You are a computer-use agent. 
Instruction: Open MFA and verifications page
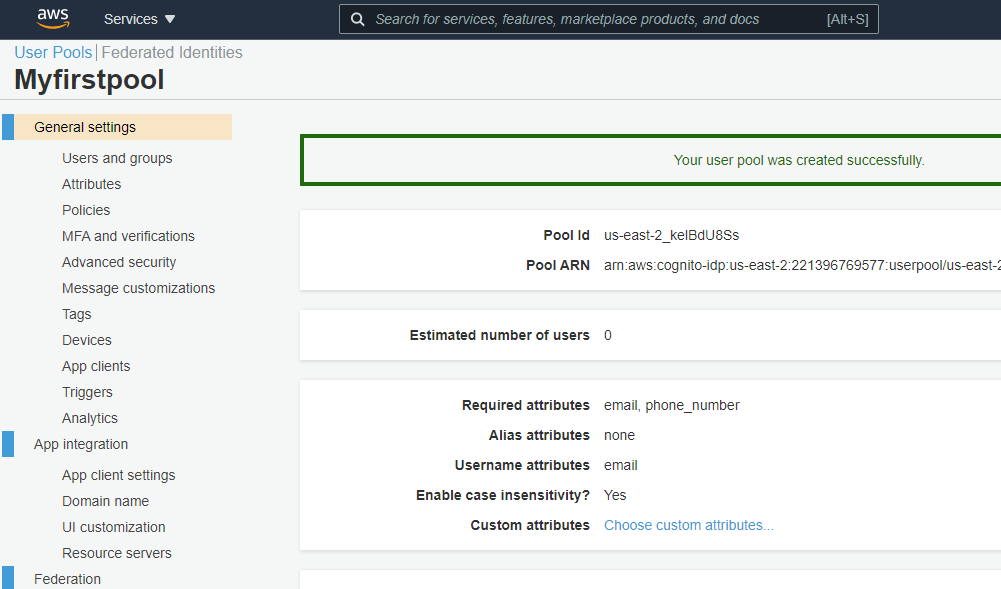(128, 236)
